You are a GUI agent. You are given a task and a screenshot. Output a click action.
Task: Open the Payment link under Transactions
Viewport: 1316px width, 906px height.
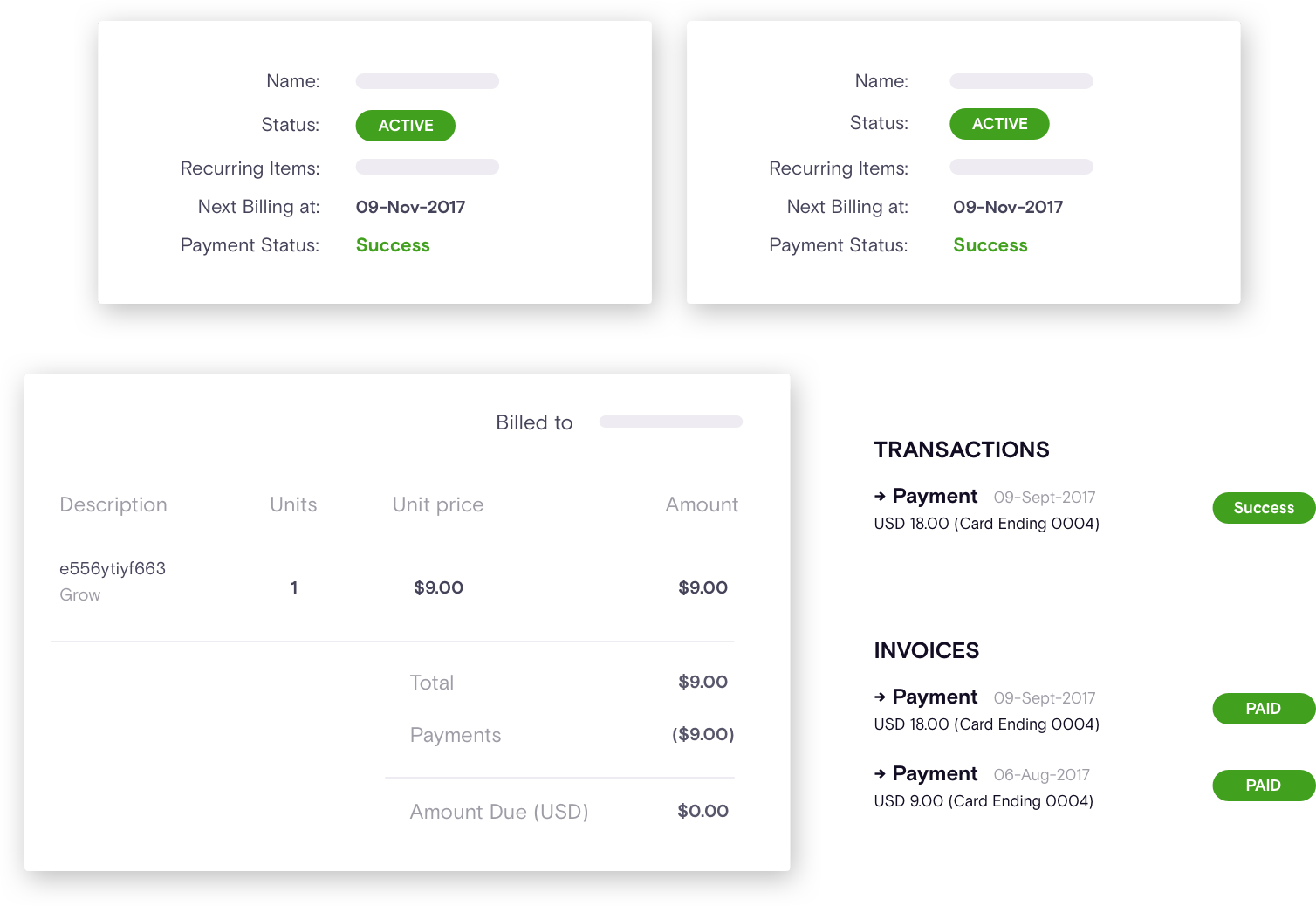tap(935, 497)
